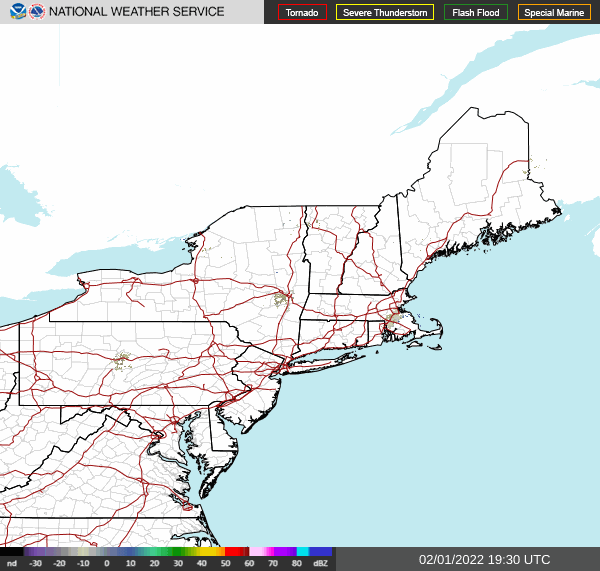Click the radar echo cluster in central Pennsylvania
The height and width of the screenshot is (571, 600).
click(x=122, y=359)
